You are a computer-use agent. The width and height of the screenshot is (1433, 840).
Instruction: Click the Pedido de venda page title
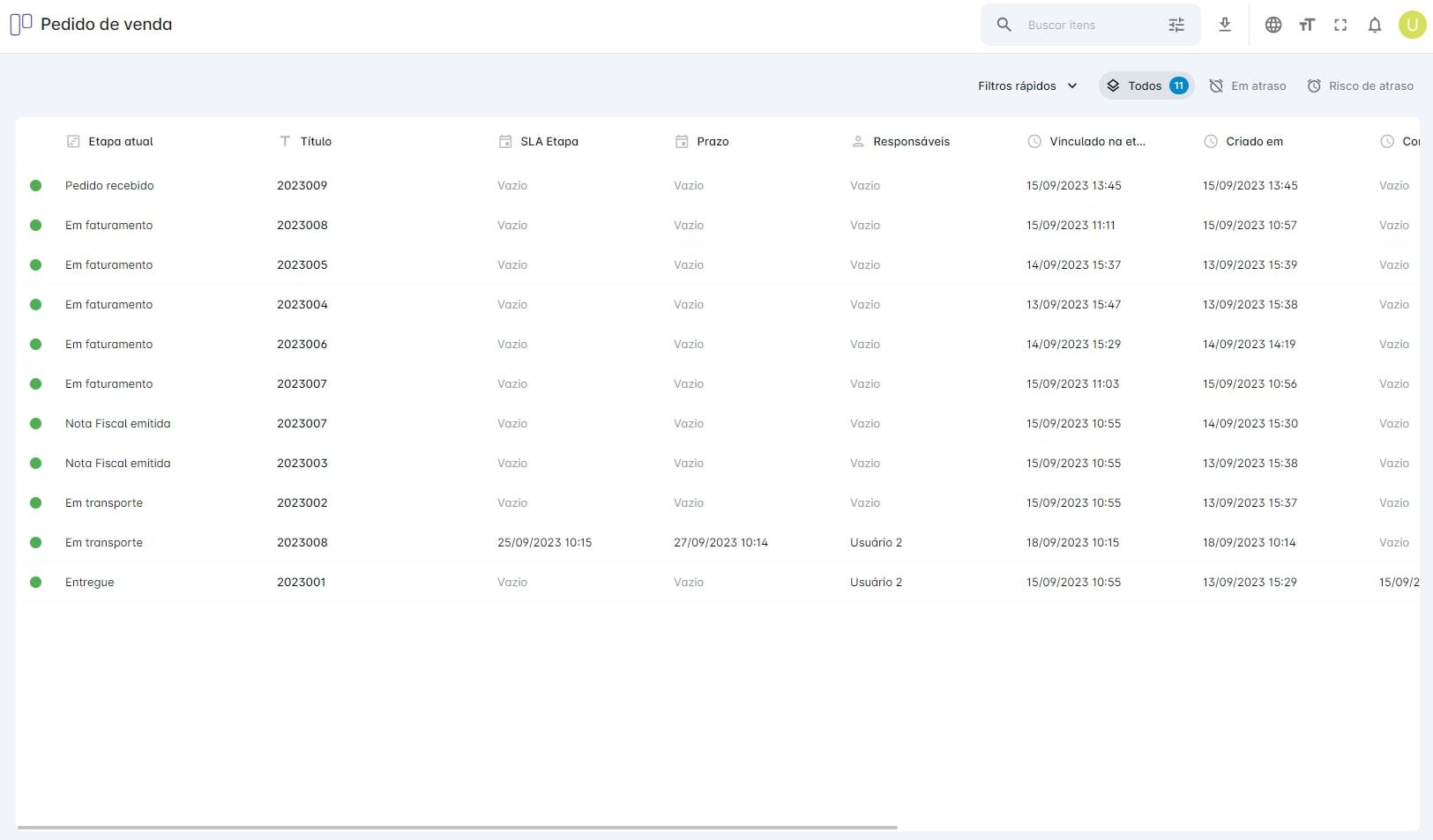[106, 24]
